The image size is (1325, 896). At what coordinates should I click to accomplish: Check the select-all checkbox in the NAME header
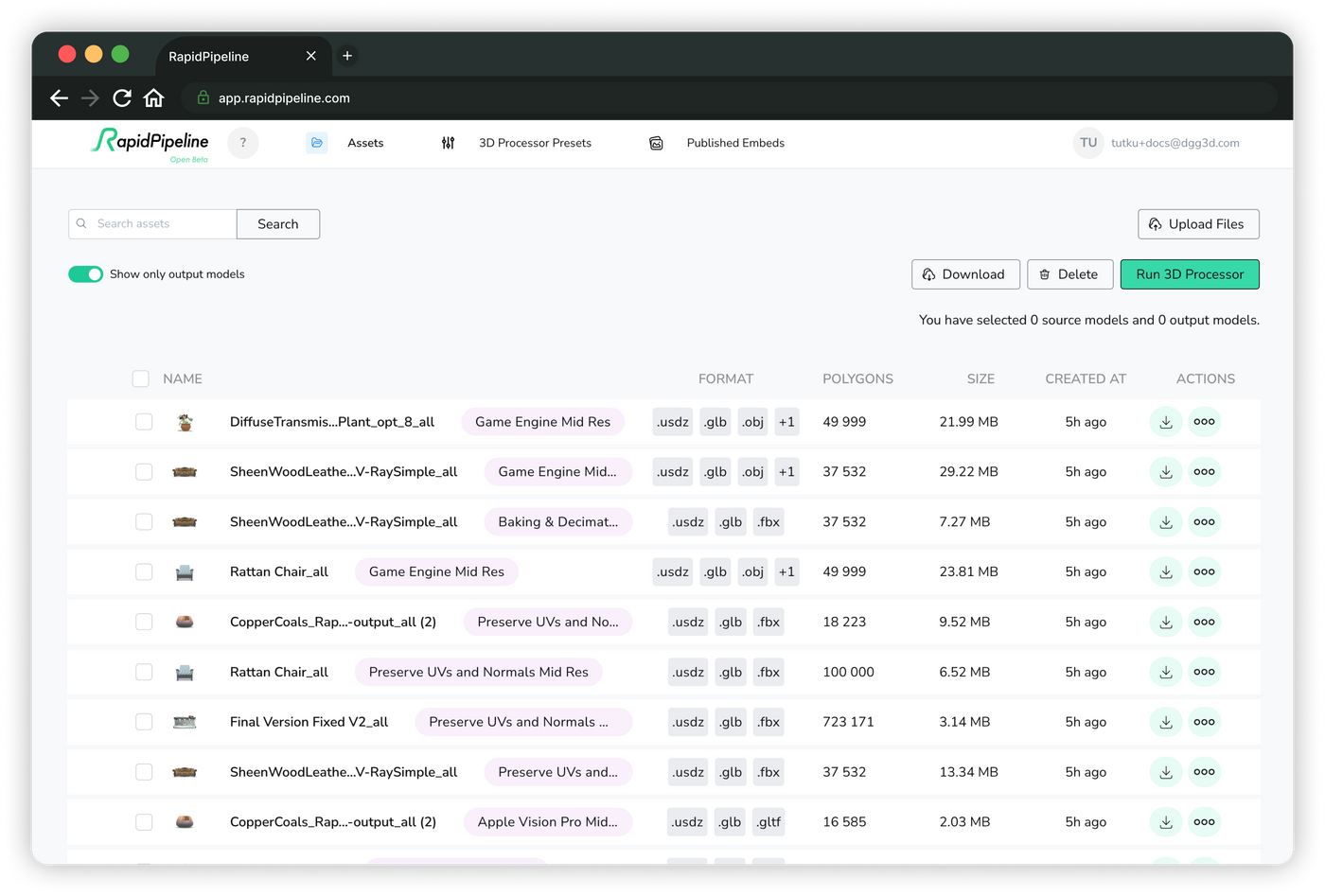pos(140,378)
